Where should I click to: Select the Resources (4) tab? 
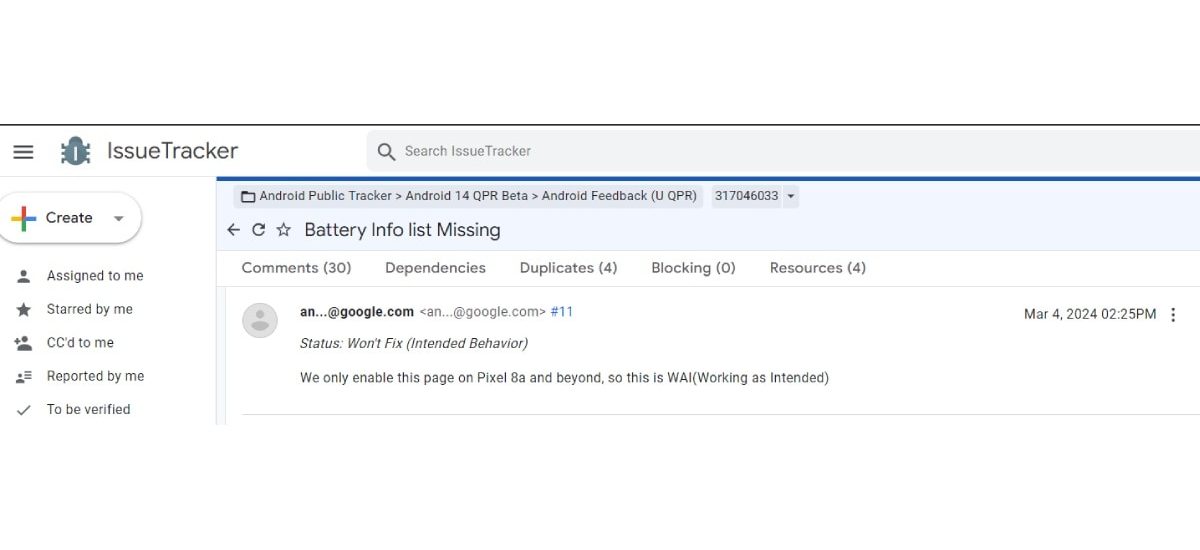[817, 268]
